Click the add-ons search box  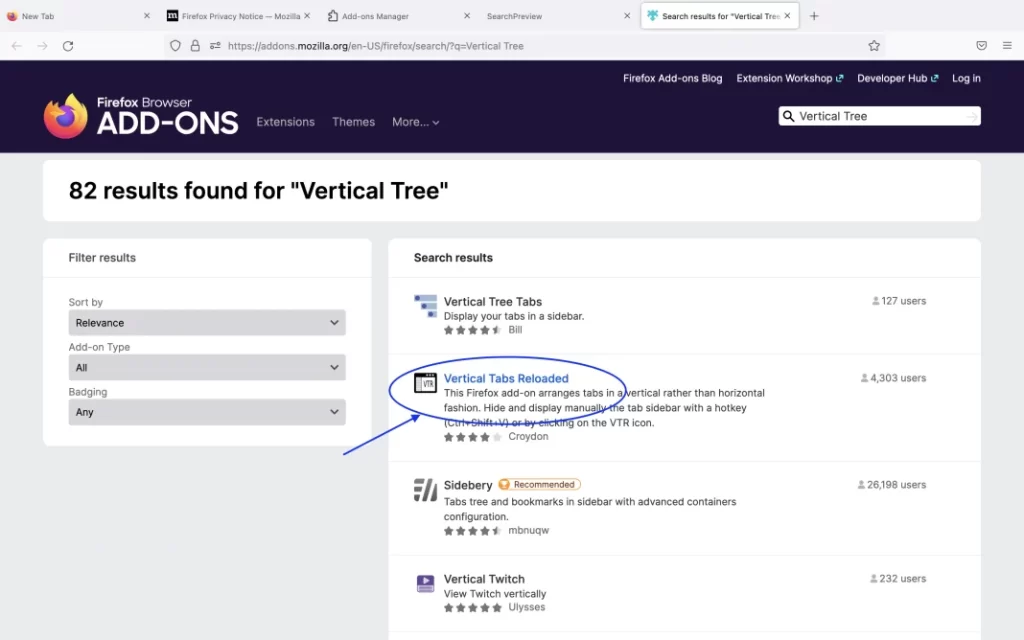[x=879, y=116]
